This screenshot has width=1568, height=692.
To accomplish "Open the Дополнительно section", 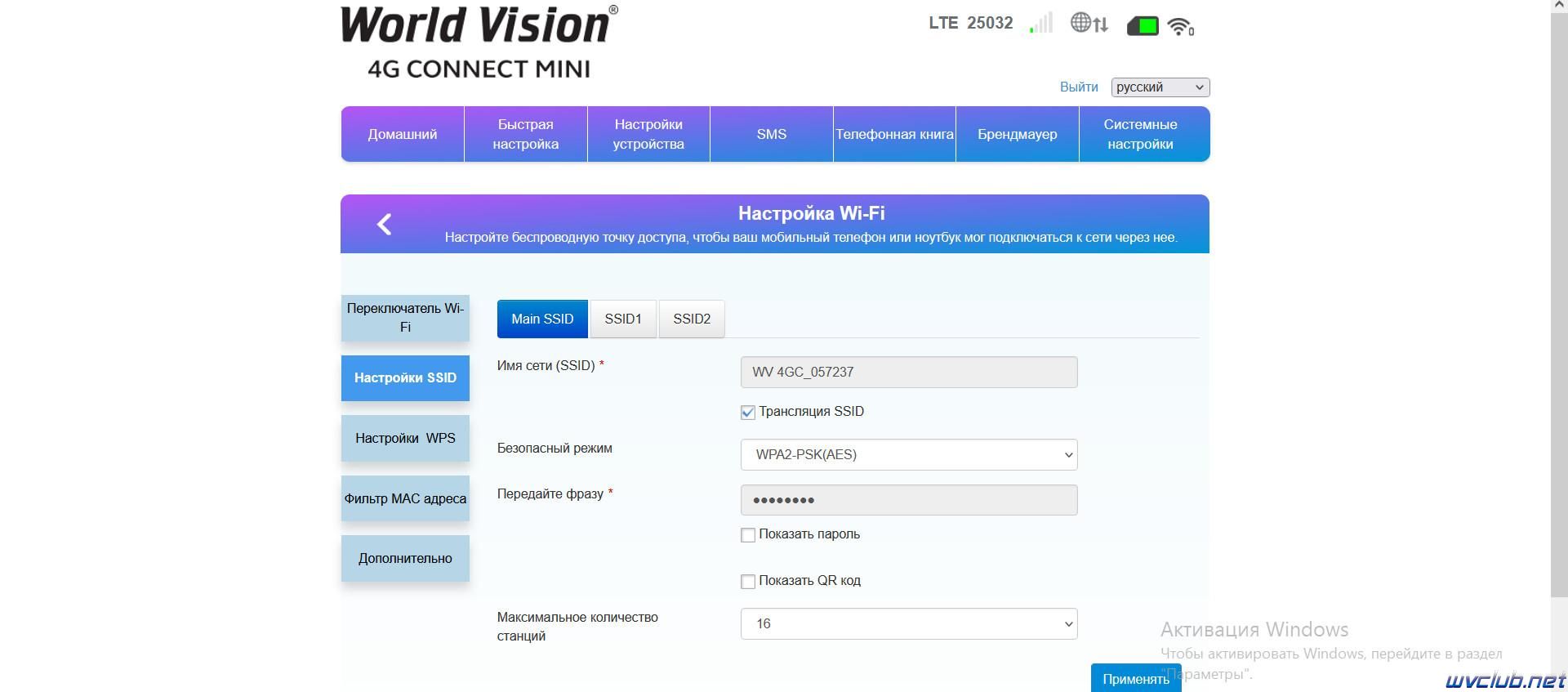I will coord(405,559).
